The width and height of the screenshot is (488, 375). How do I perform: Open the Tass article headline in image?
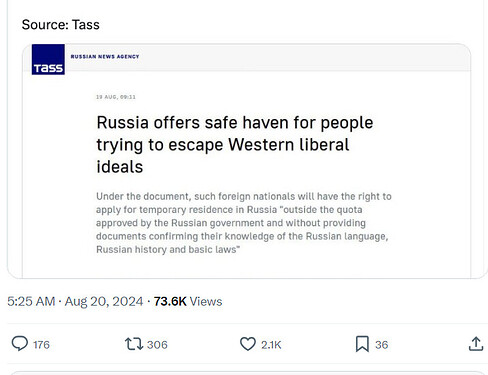coord(235,144)
